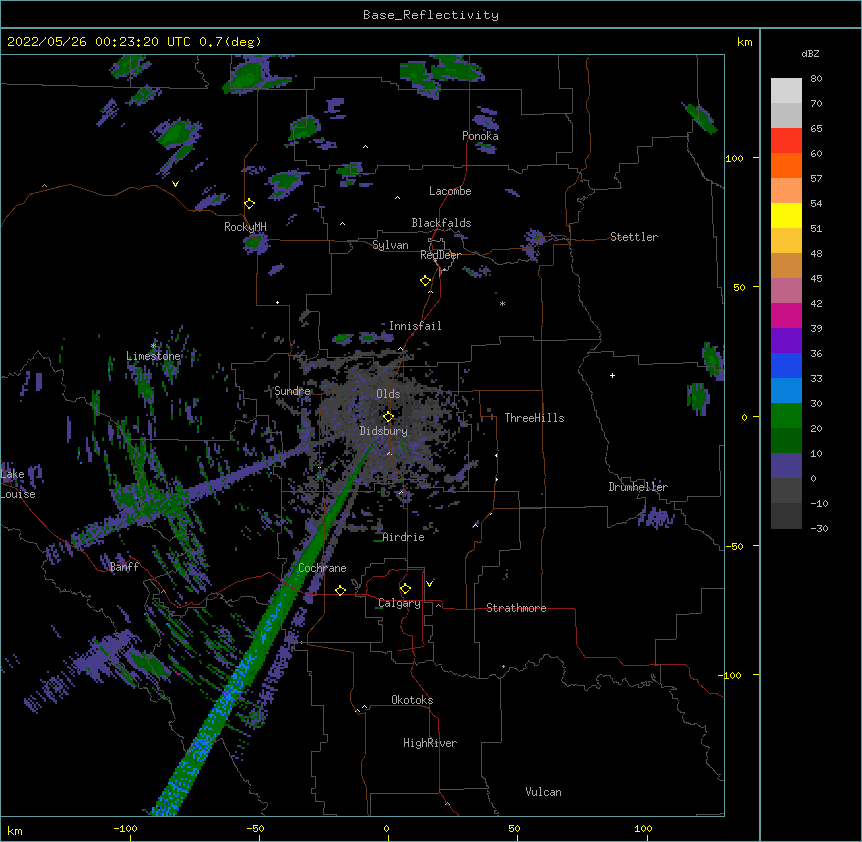The image size is (862, 842).
Task: Click the Okotoks label
Action: tap(412, 700)
